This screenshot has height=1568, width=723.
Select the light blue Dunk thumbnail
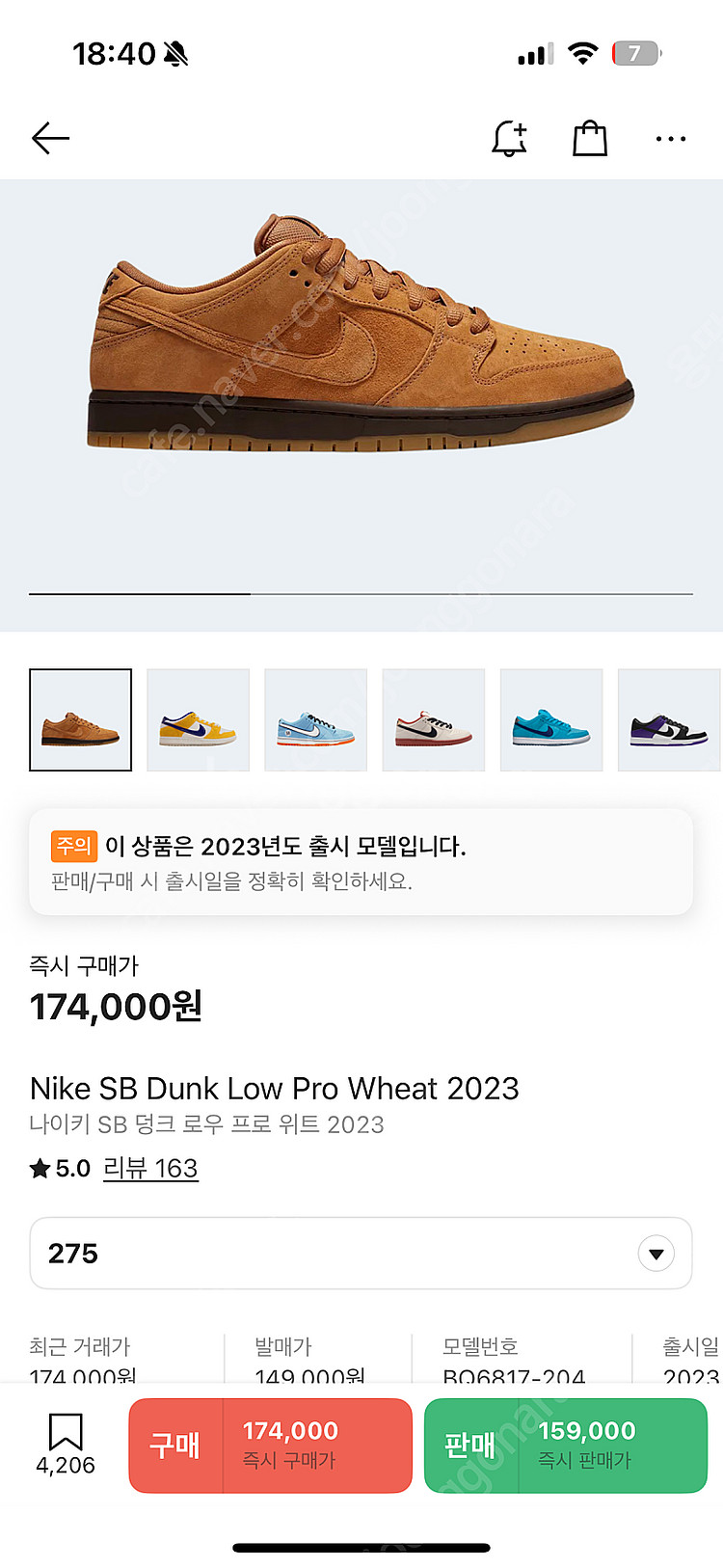316,720
